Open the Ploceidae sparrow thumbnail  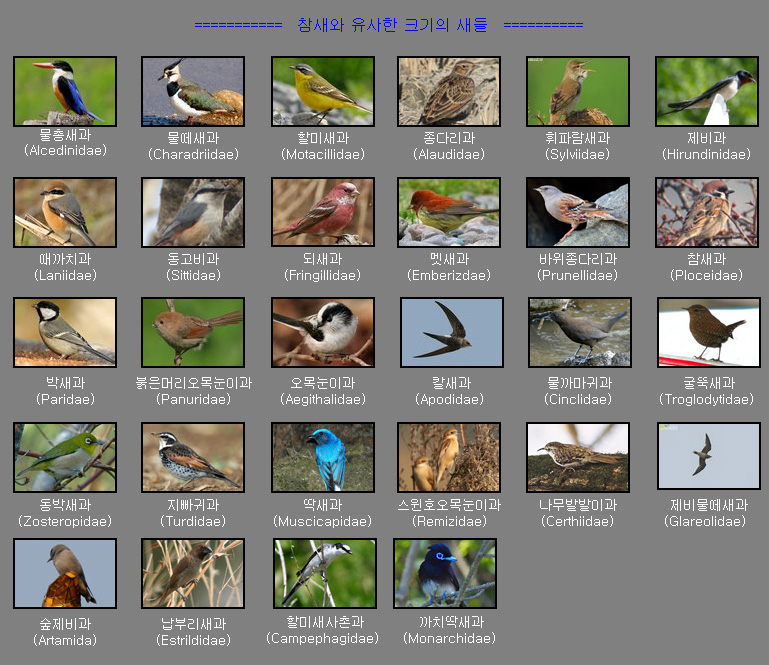tap(707, 212)
